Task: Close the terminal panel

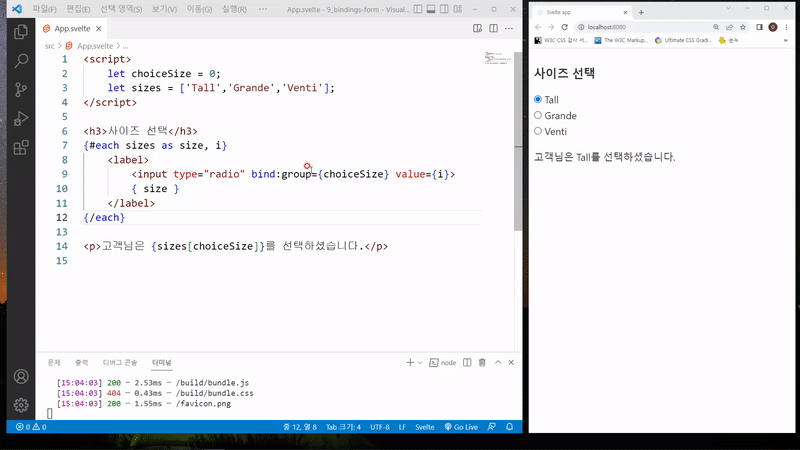Action: point(511,362)
